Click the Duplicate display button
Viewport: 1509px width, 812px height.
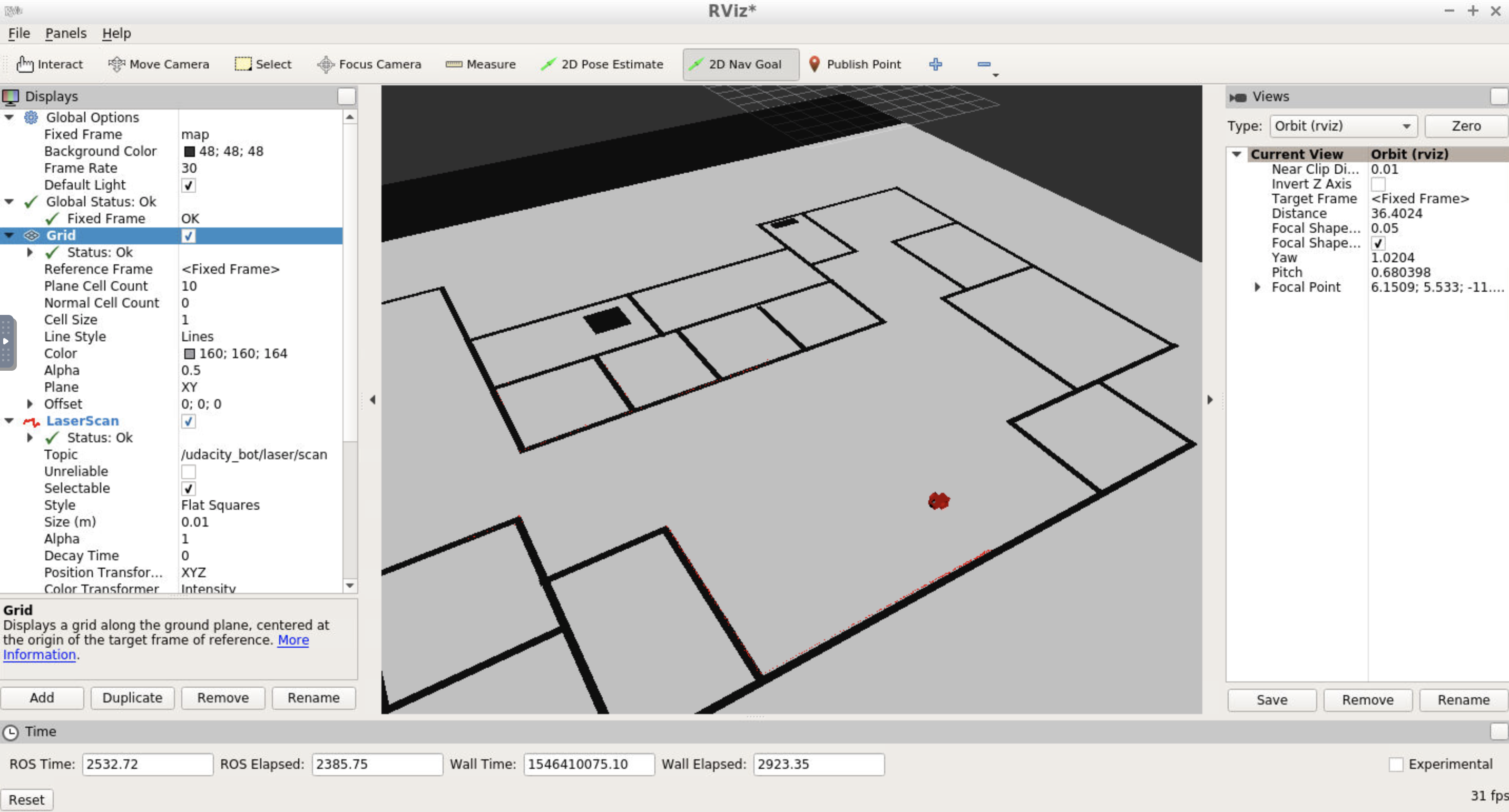(x=132, y=698)
